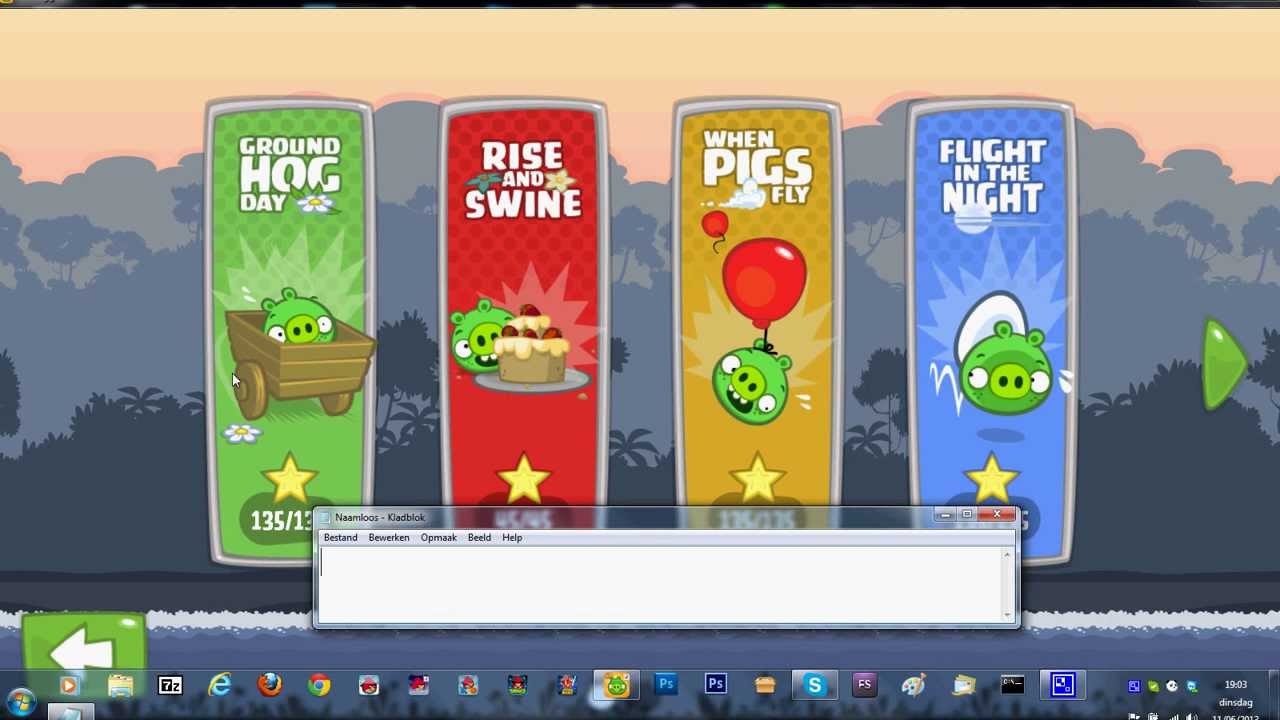
Task: Open Angry Birds Seasons taskbar icon
Action: (x=418, y=686)
